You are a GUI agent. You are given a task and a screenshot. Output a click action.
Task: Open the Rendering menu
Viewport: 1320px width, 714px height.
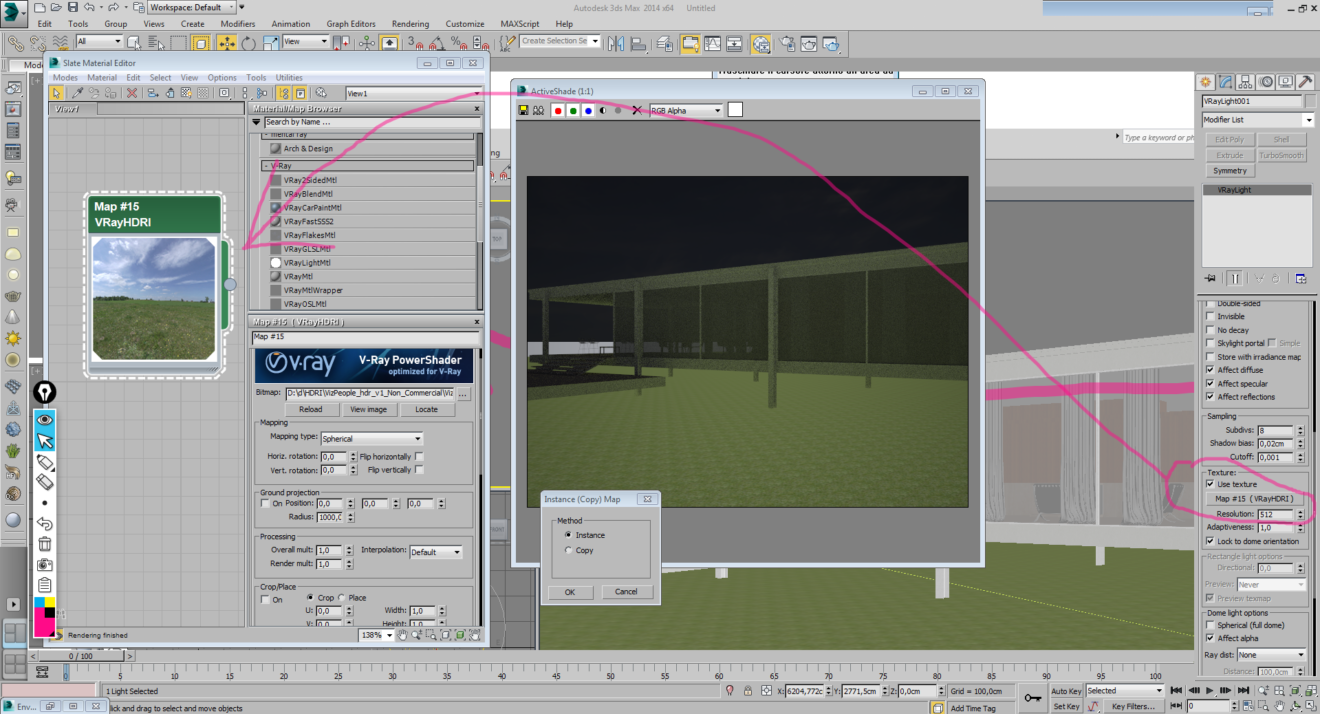coord(410,24)
